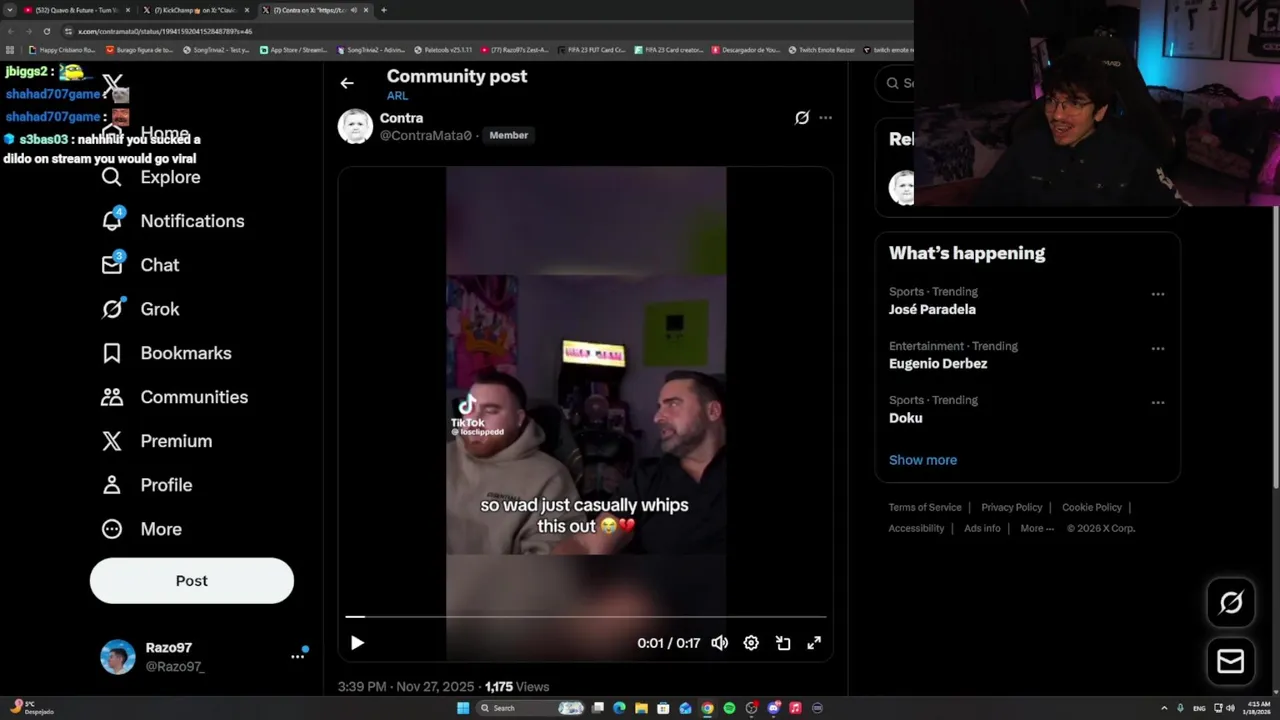The image size is (1280, 720).
Task: Open Profile in the sidebar
Action: coord(146,485)
